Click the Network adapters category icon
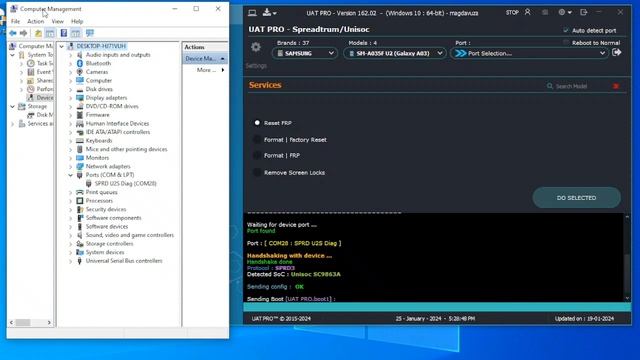This screenshot has height=360, width=640. tap(80, 167)
